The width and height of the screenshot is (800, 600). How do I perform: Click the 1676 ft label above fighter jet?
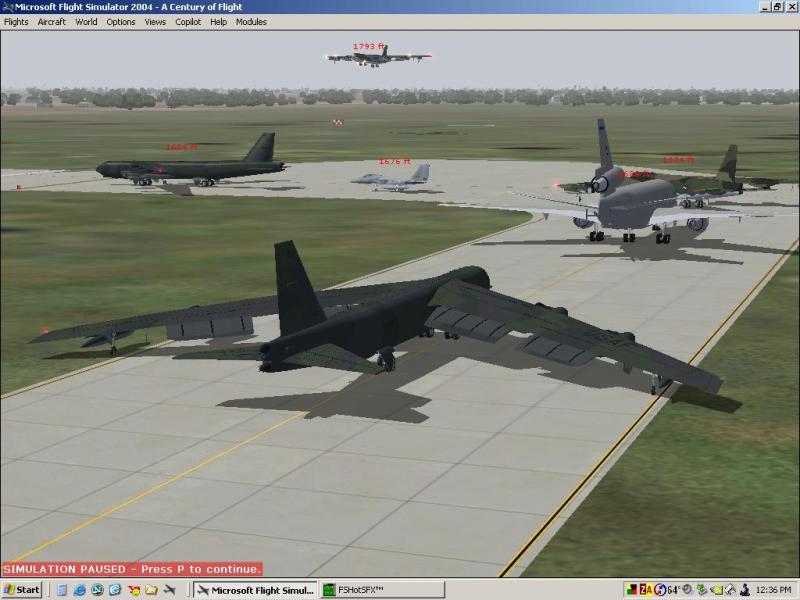point(394,161)
